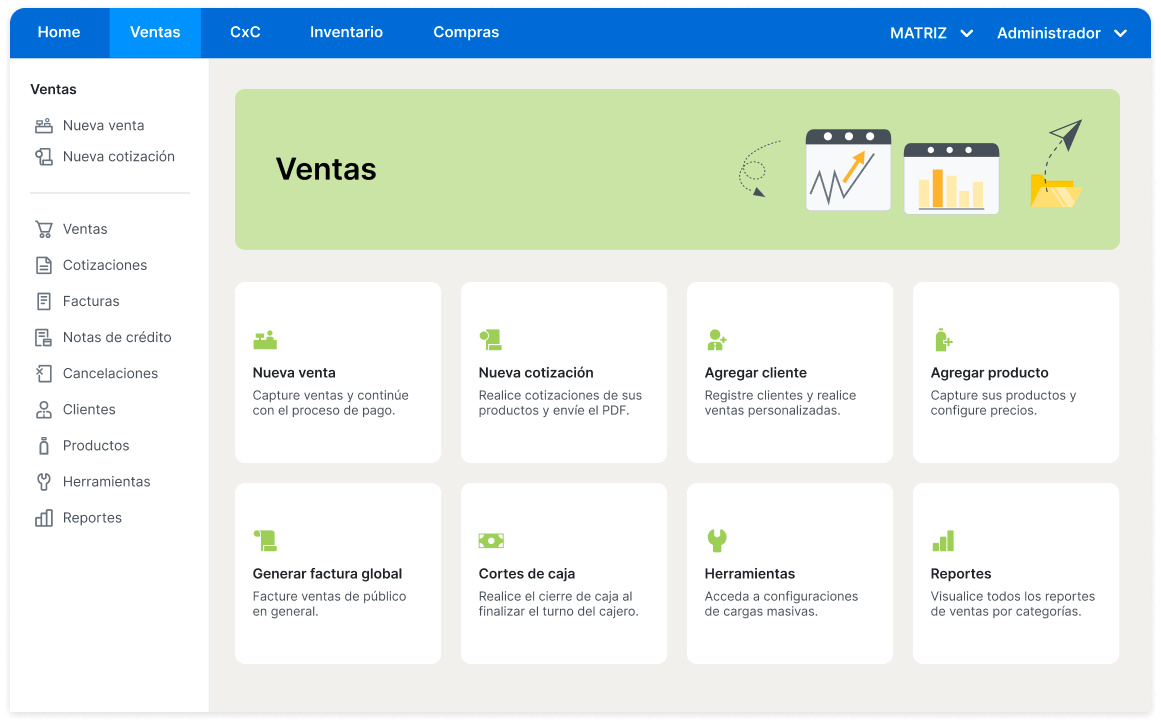This screenshot has height=724, width=1161.
Task: Click the Herramientas wrench sidebar icon
Action: (x=44, y=482)
